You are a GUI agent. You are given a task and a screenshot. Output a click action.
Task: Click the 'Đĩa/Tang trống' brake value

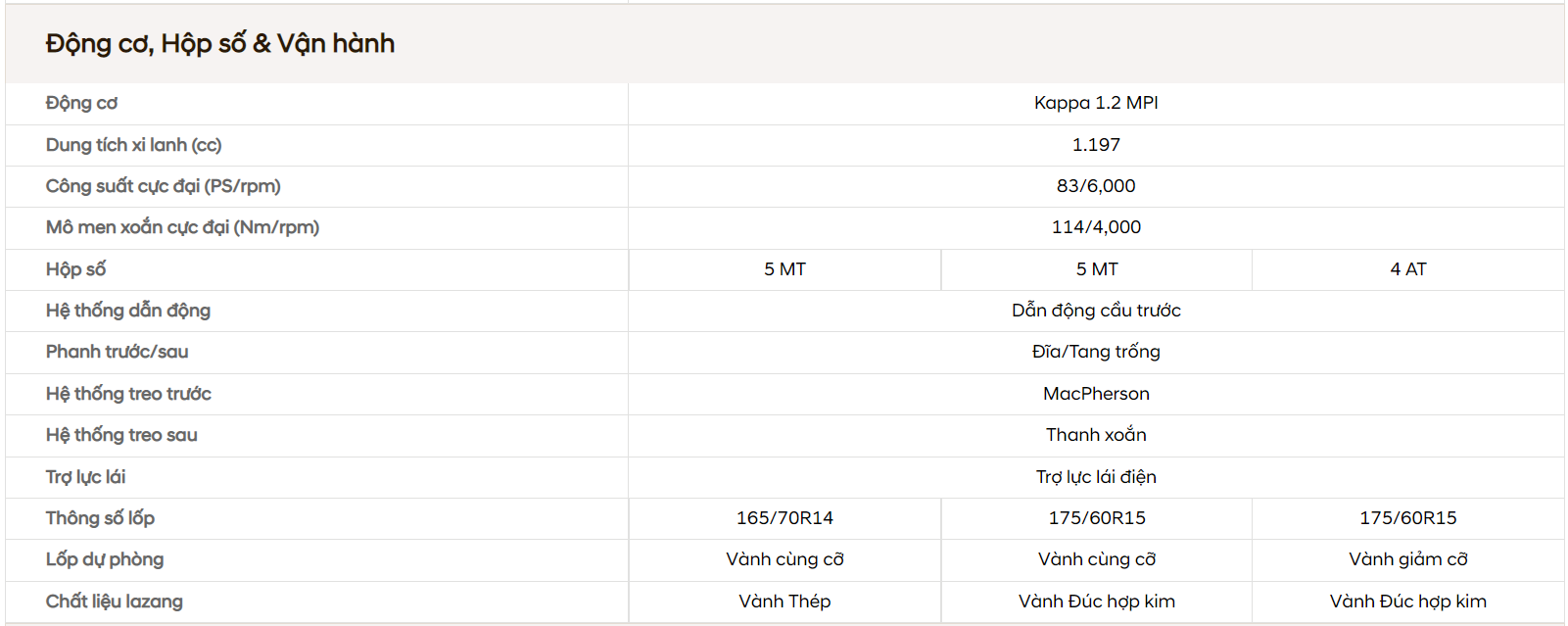1096,352
